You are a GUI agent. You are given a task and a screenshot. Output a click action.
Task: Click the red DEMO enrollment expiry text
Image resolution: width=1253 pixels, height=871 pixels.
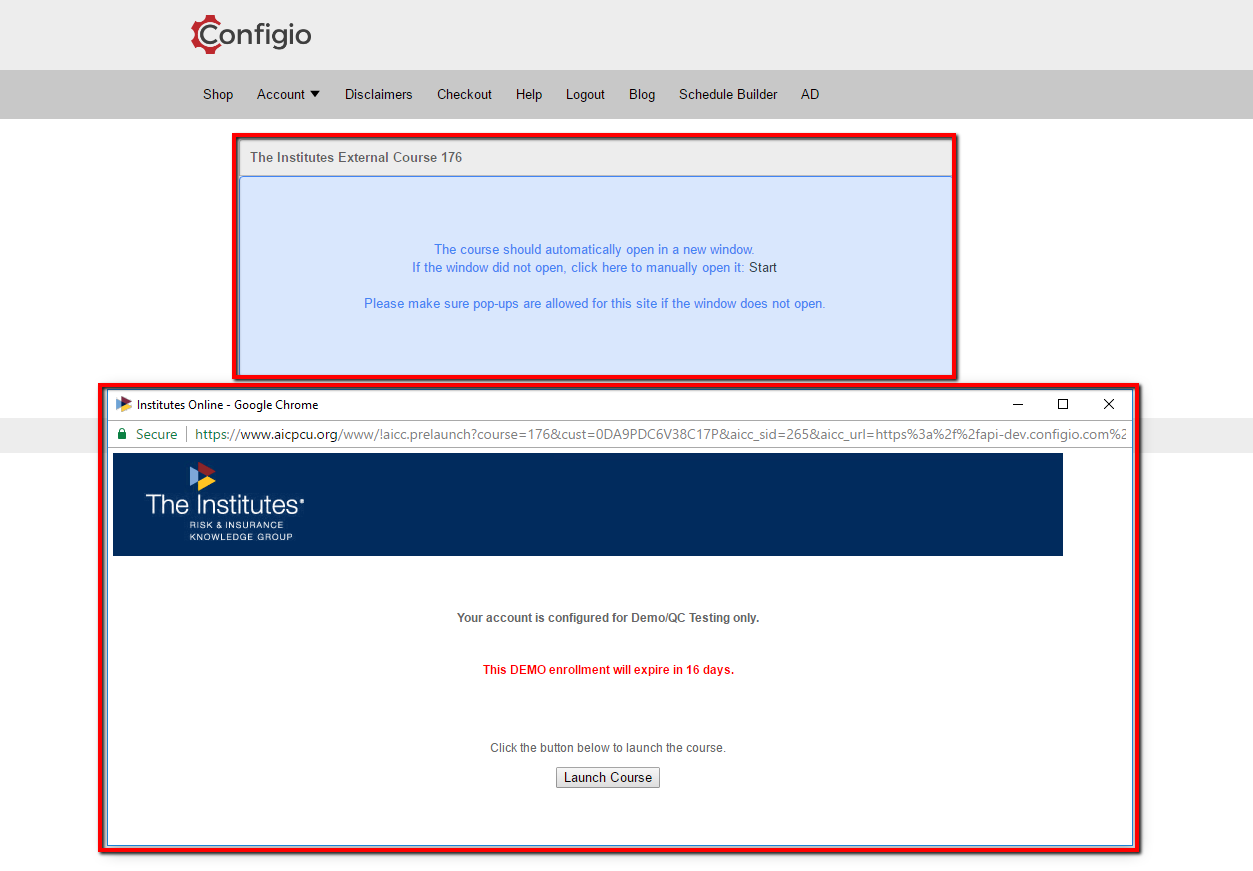tap(608, 670)
